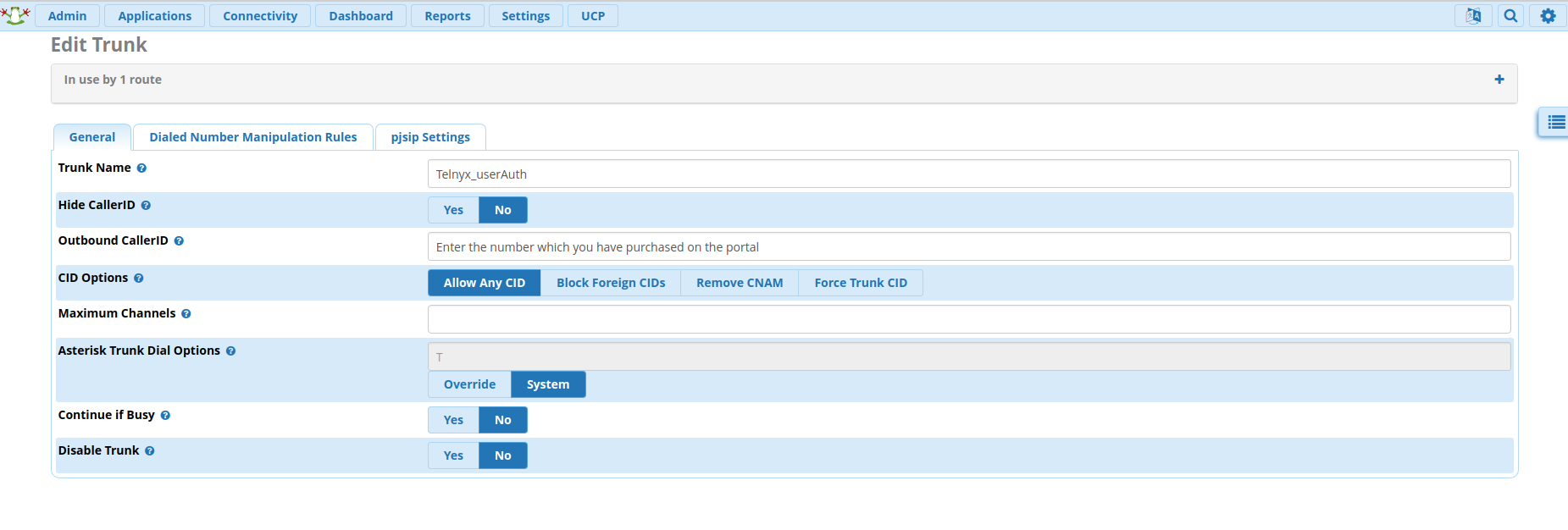Screen dimensions: 1568x530
Task: Set Disable Trunk to Yes
Action: pyautogui.click(x=453, y=455)
